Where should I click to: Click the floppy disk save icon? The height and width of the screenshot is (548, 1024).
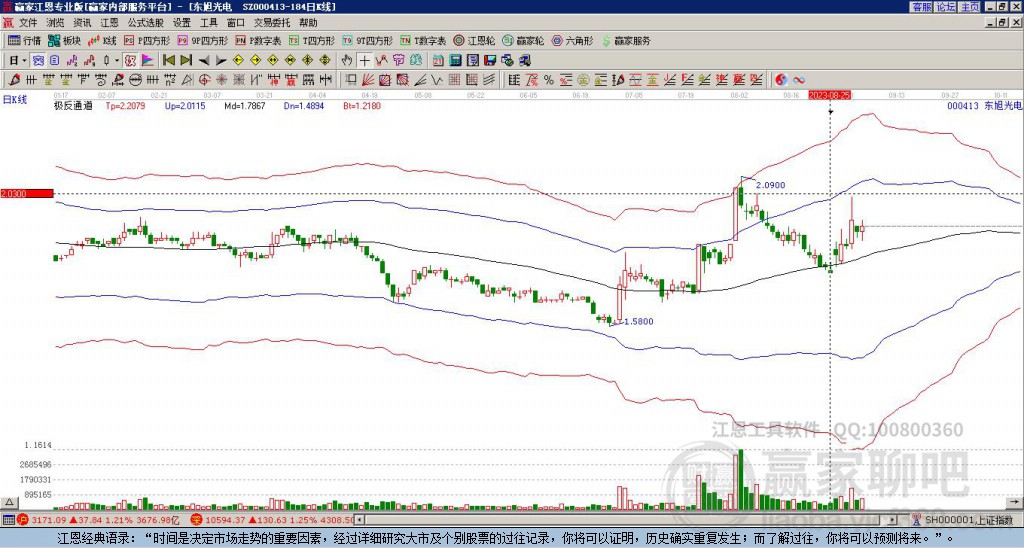490,61
